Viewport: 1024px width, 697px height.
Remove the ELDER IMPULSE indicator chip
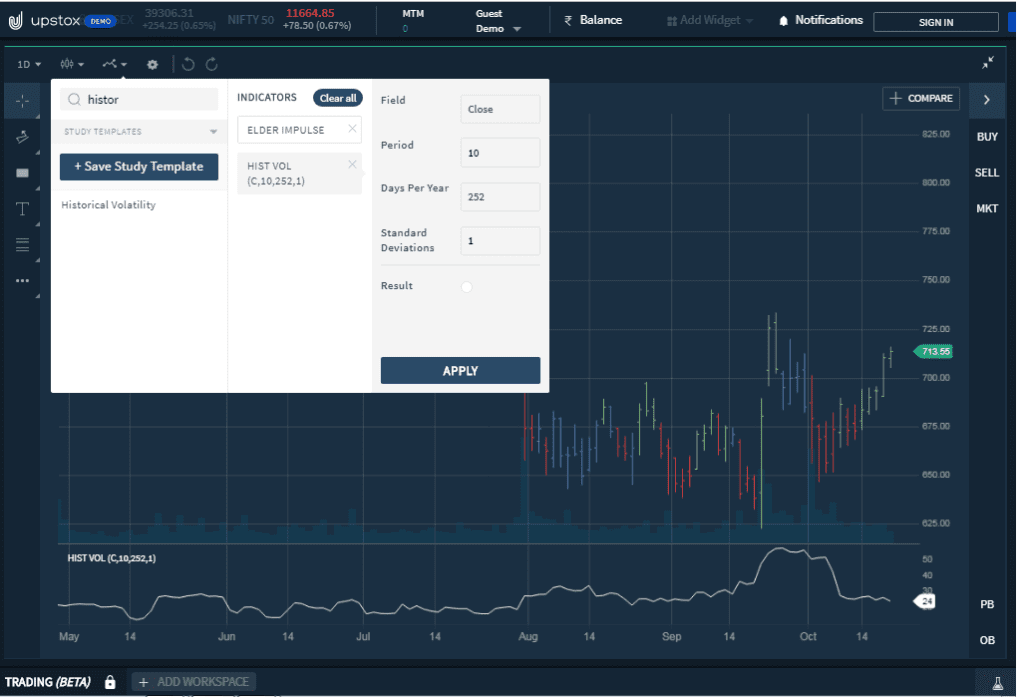(x=352, y=129)
